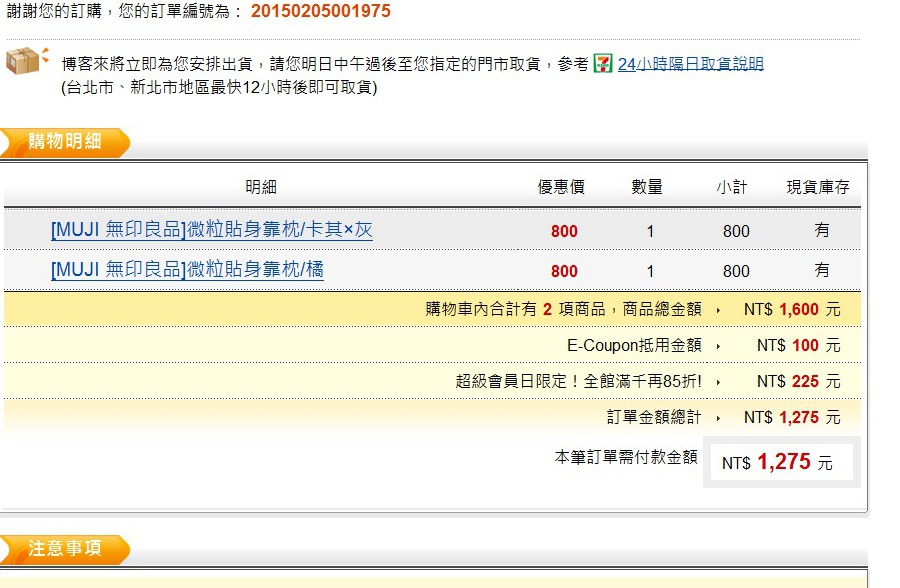
Task: Click the 訂單金額總計 label
Action: coord(654,417)
